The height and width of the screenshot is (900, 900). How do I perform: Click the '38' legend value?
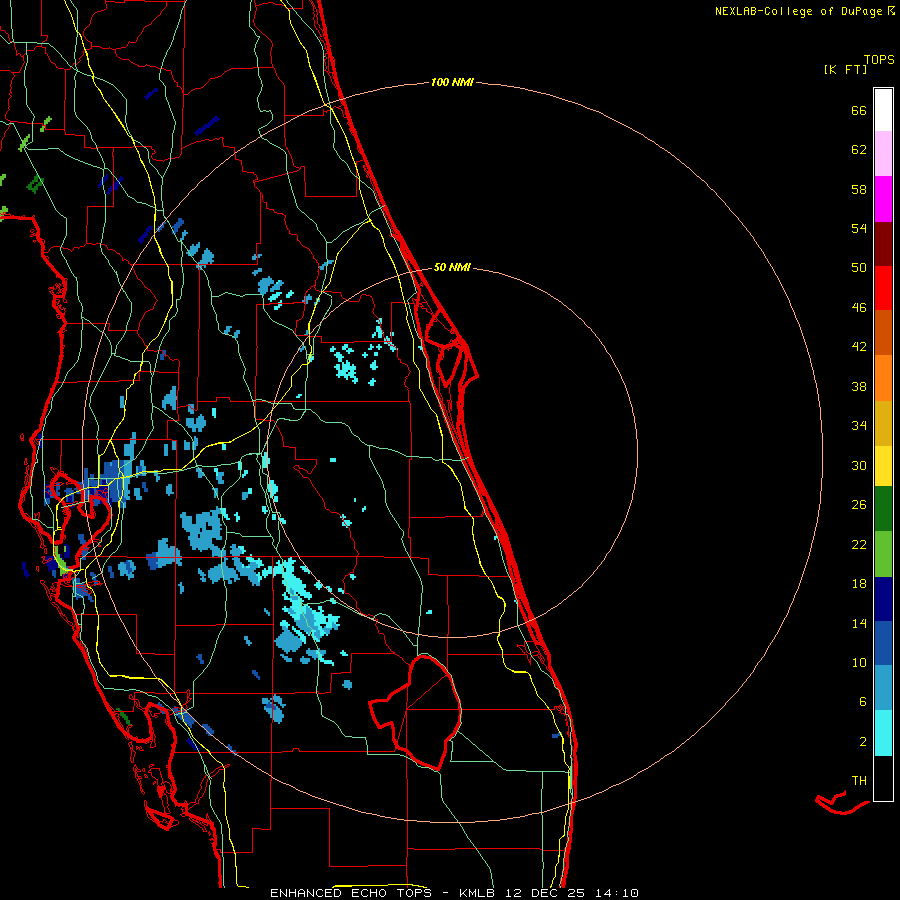[x=859, y=386]
